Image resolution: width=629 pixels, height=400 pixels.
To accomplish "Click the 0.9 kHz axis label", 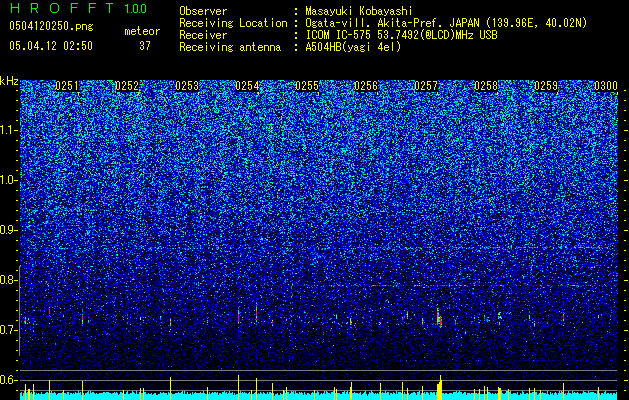I will (x=8, y=230).
